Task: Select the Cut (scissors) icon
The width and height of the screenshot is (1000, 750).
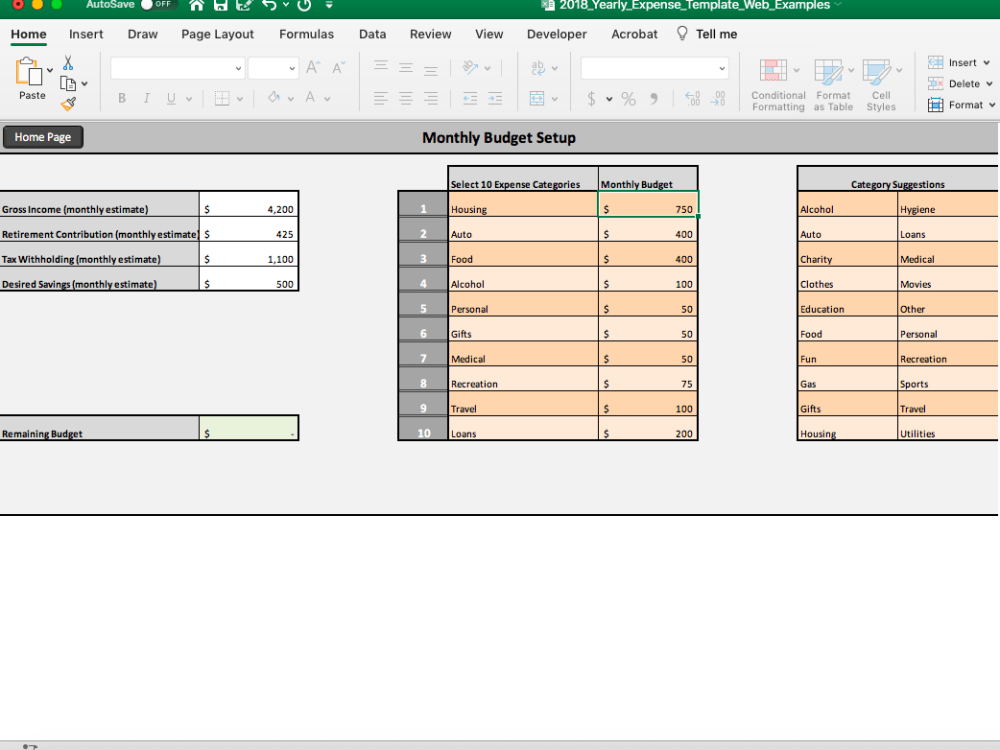Action: coord(68,62)
